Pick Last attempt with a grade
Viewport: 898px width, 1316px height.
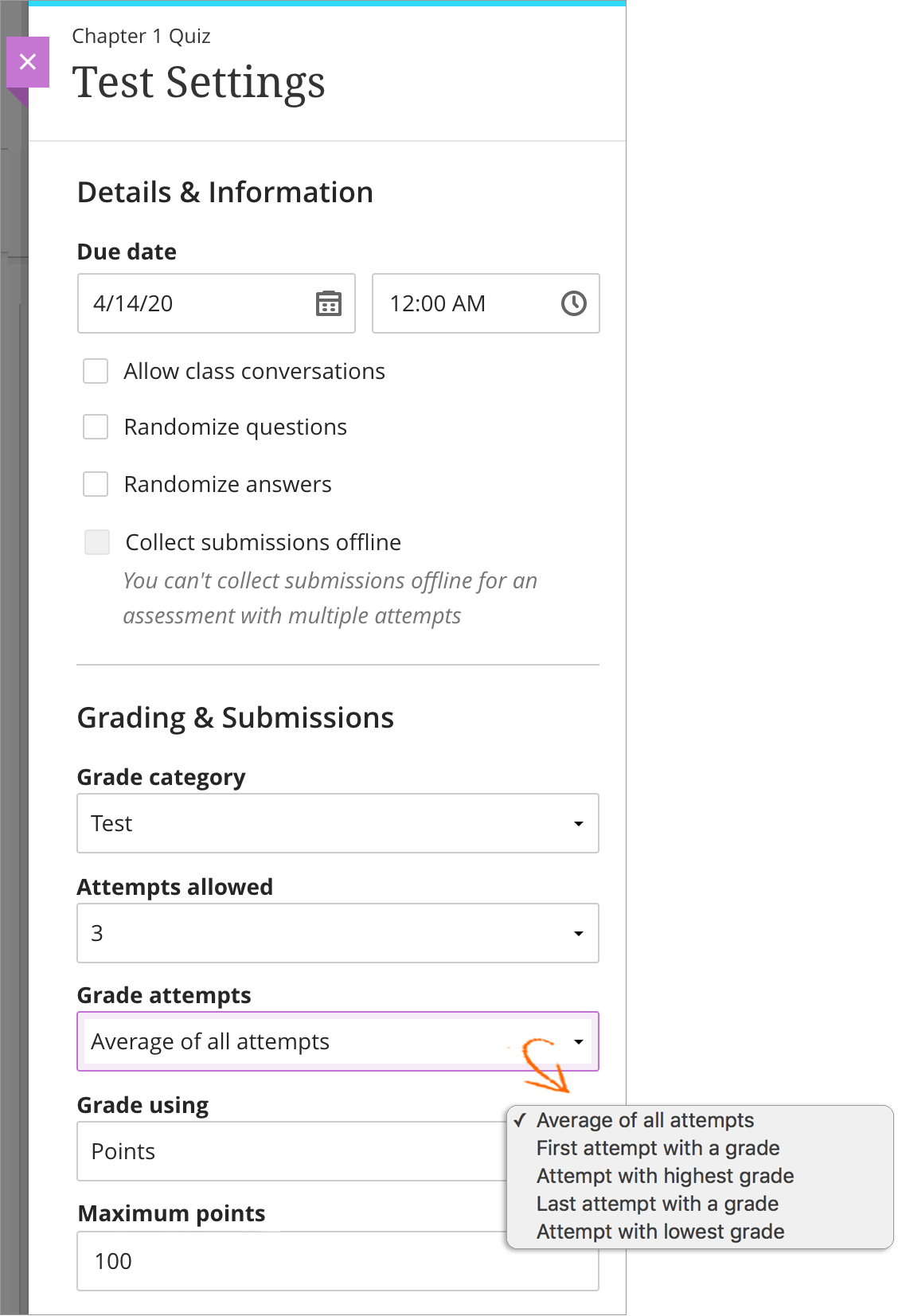[x=657, y=1204]
